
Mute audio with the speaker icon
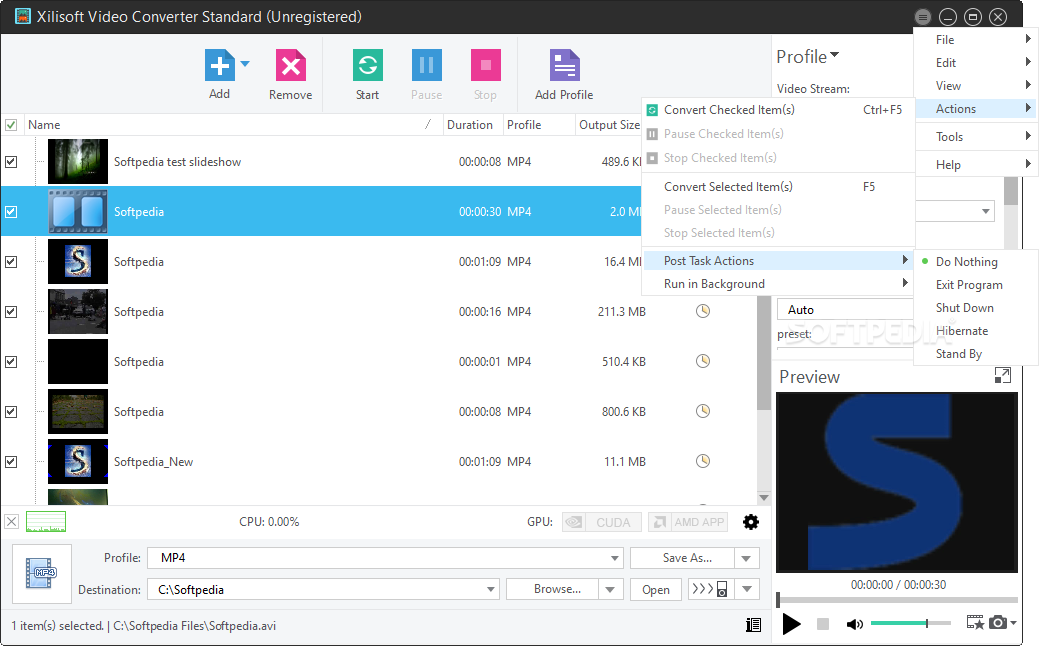point(855,623)
